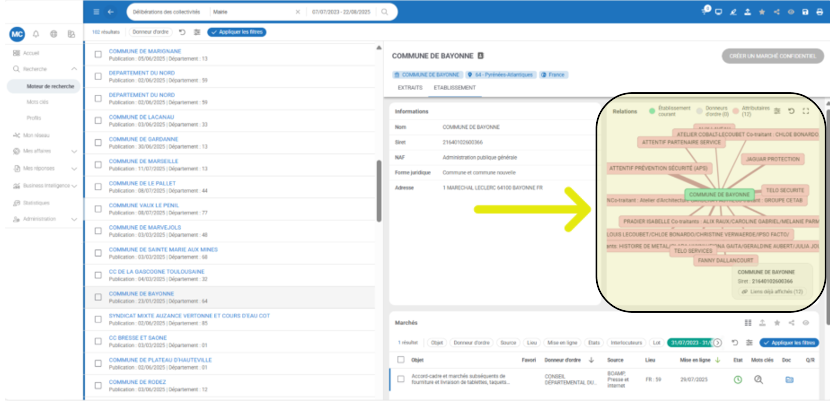Open the hamburger menu in the top bar
The height and width of the screenshot is (405, 830).
click(x=96, y=11)
